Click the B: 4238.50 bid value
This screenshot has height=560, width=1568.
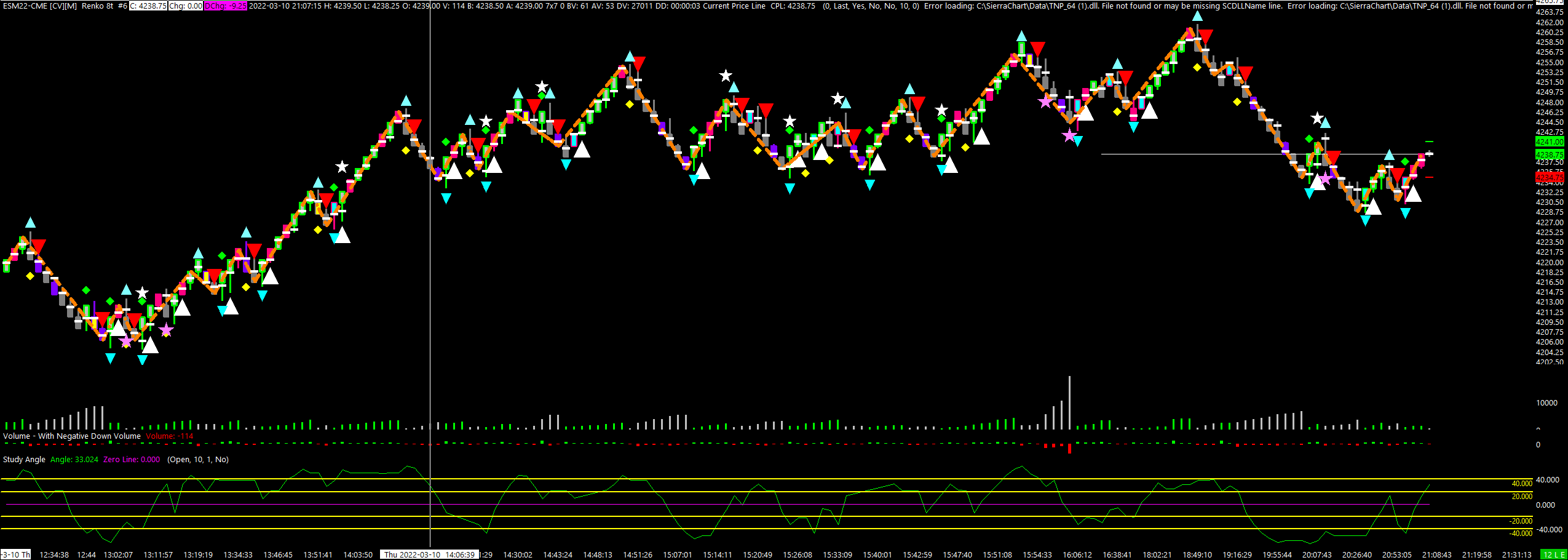(x=486, y=6)
